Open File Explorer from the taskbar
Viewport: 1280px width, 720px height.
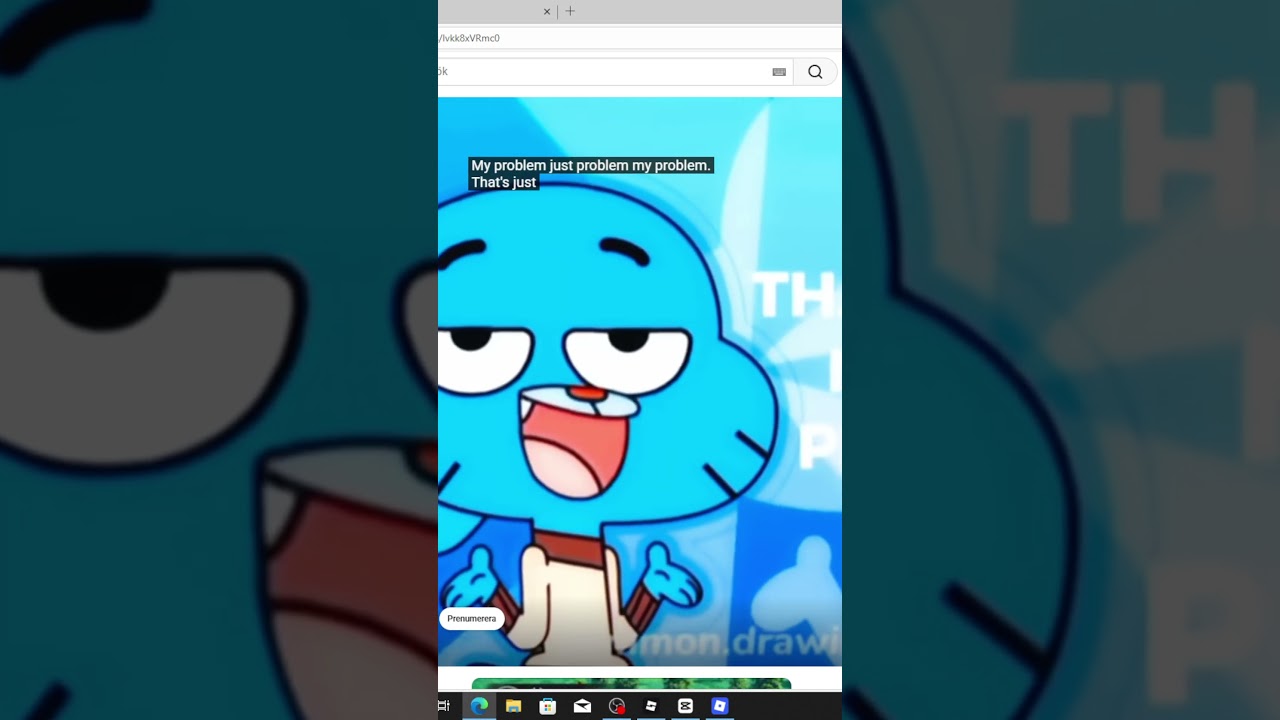[x=514, y=706]
